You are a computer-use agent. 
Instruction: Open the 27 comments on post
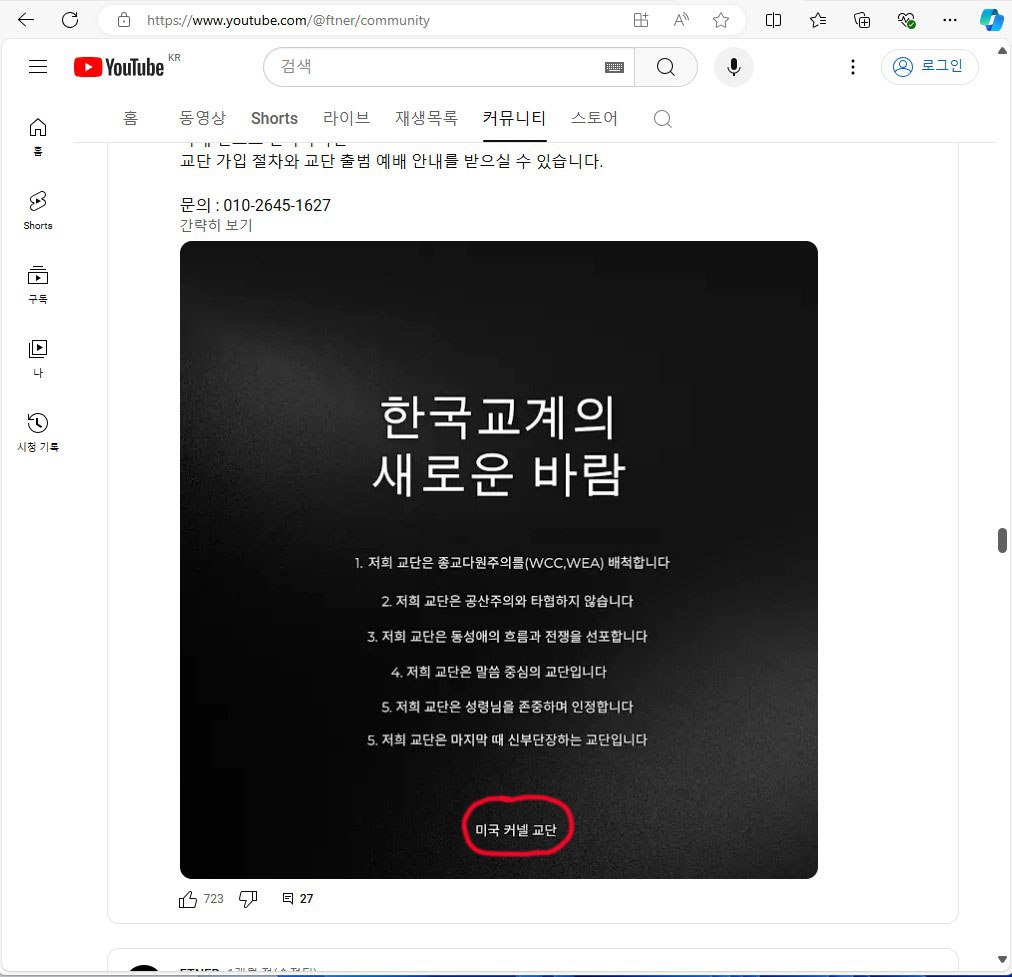point(298,898)
